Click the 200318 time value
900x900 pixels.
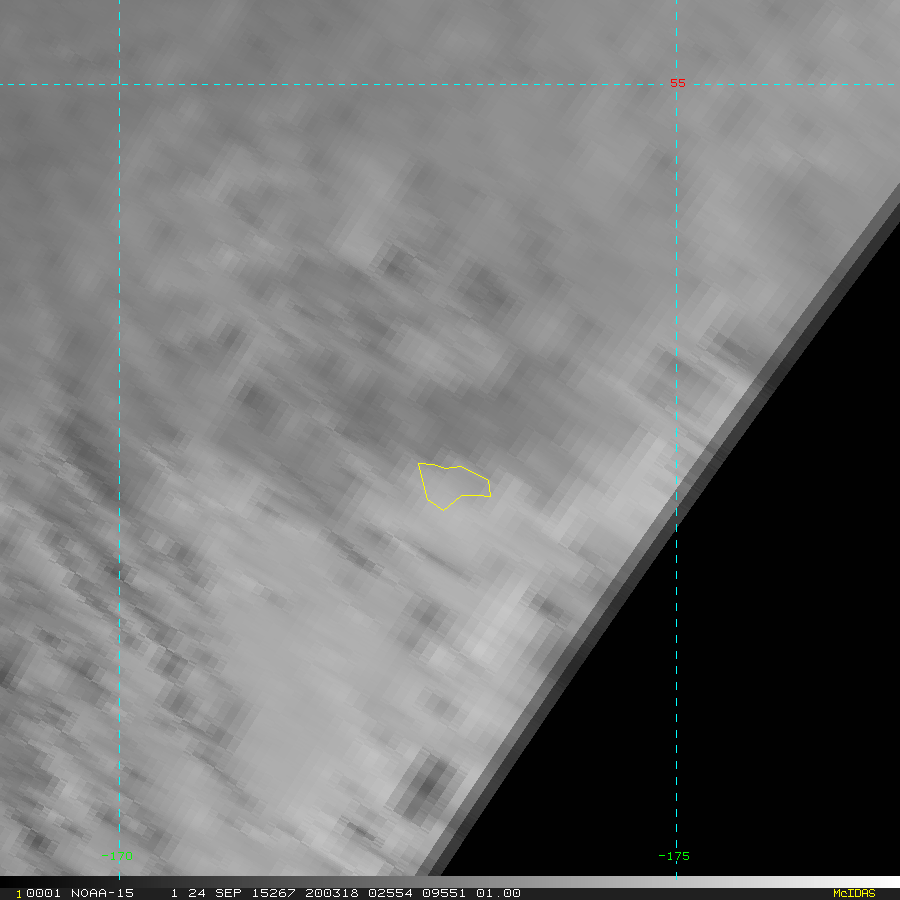(x=332, y=893)
